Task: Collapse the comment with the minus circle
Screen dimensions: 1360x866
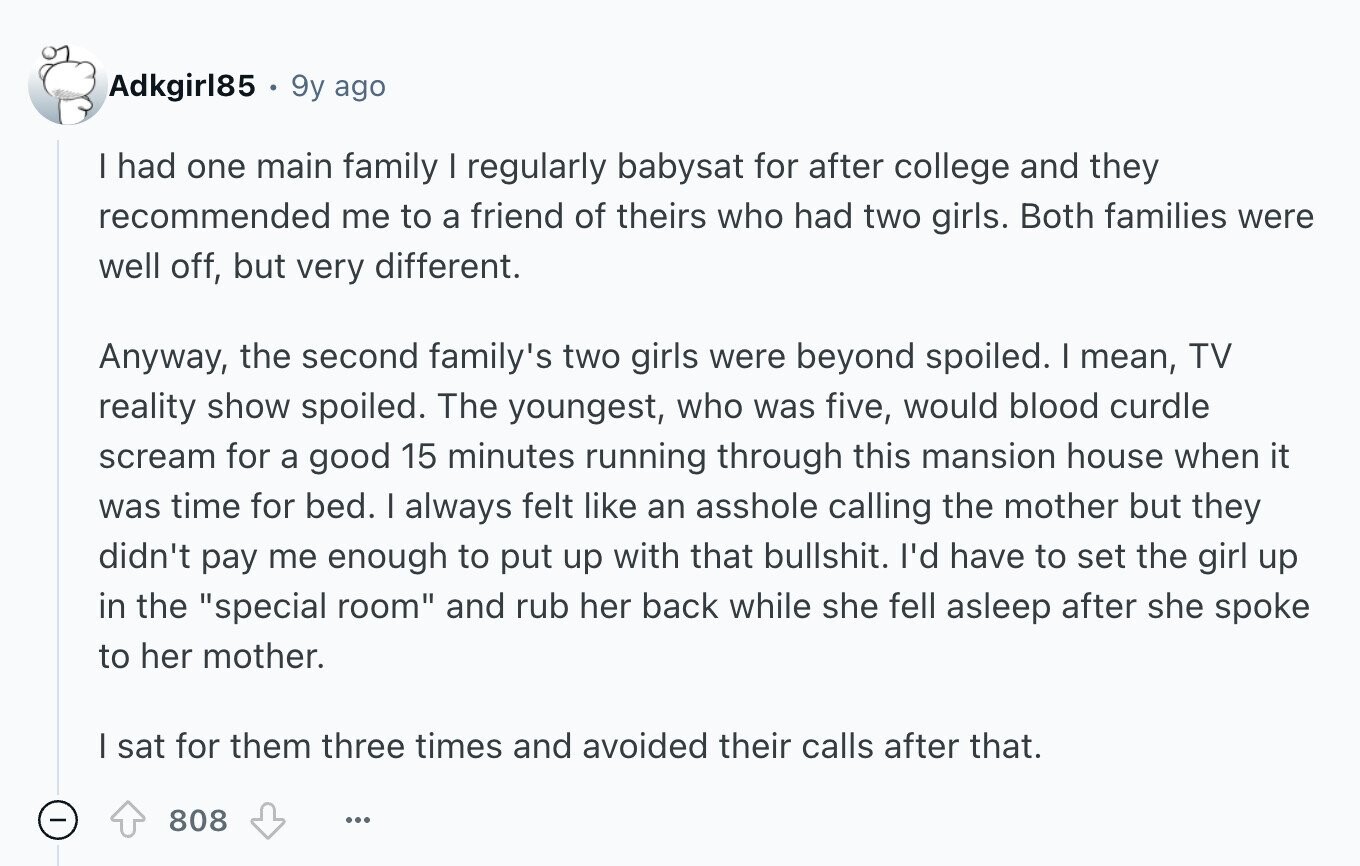Action: (x=58, y=821)
